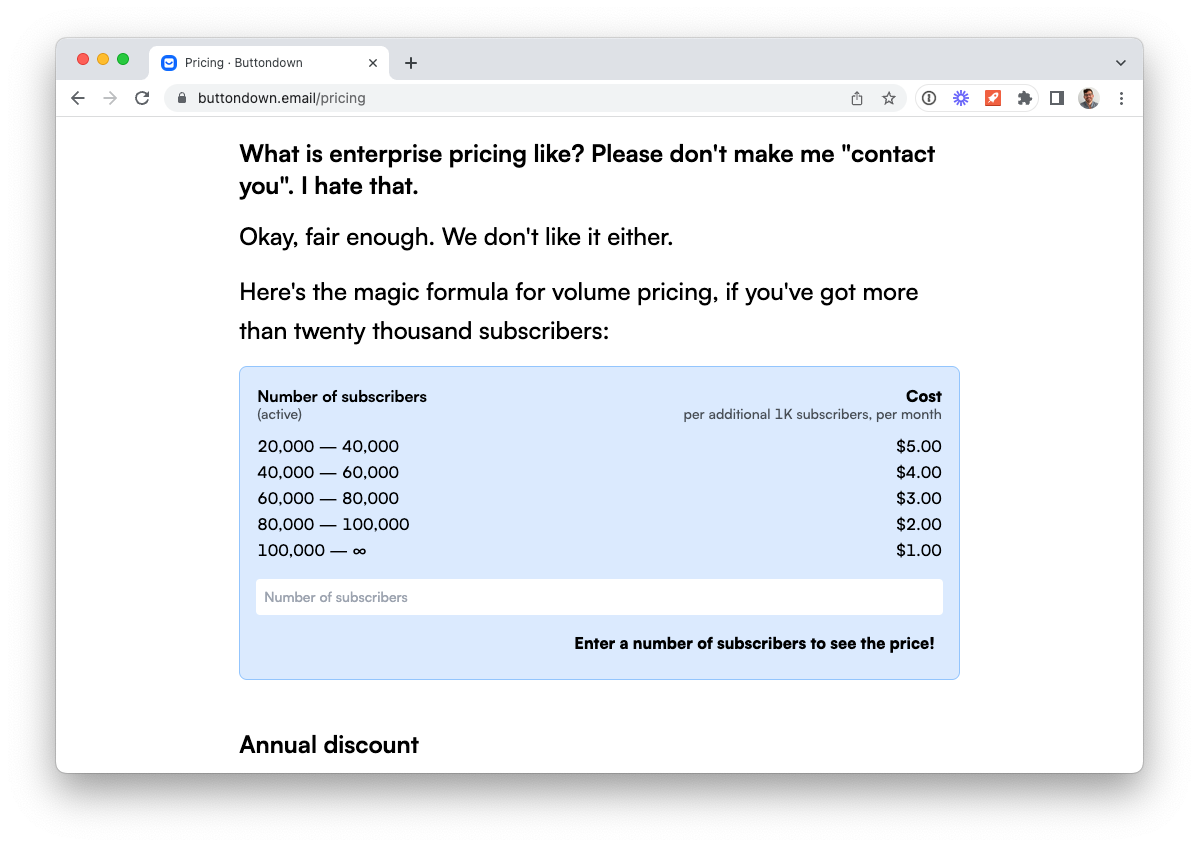The width and height of the screenshot is (1199, 847).
Task: Open the page share icon
Action: (856, 98)
